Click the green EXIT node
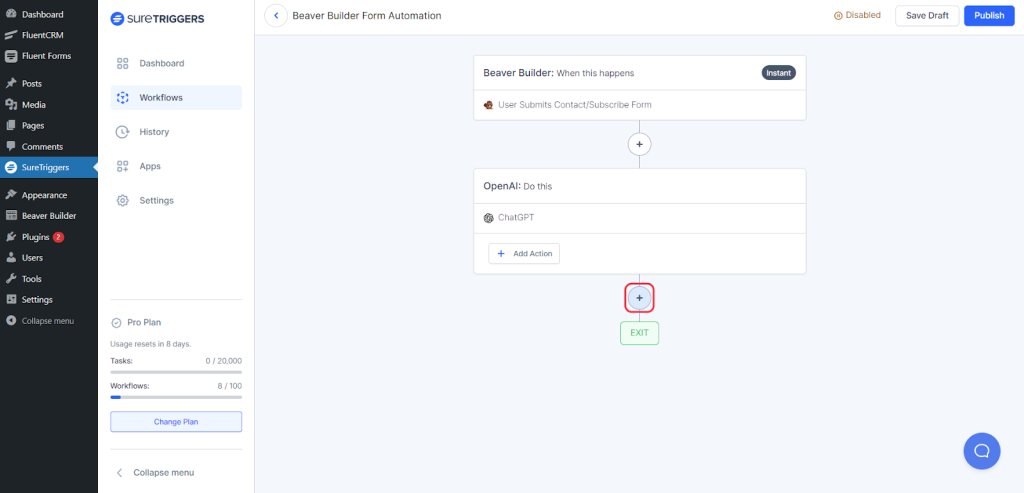This screenshot has height=493, width=1024. [x=639, y=332]
